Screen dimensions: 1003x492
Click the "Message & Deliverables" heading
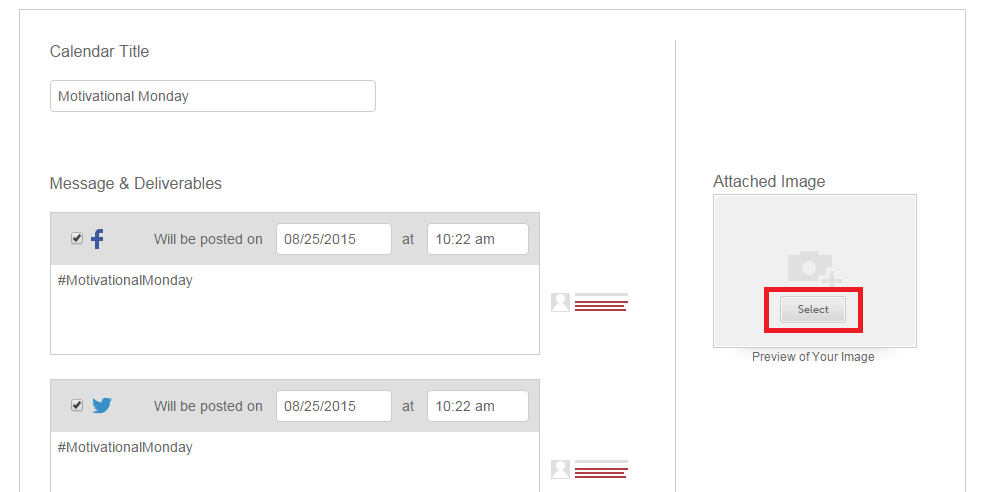136,184
